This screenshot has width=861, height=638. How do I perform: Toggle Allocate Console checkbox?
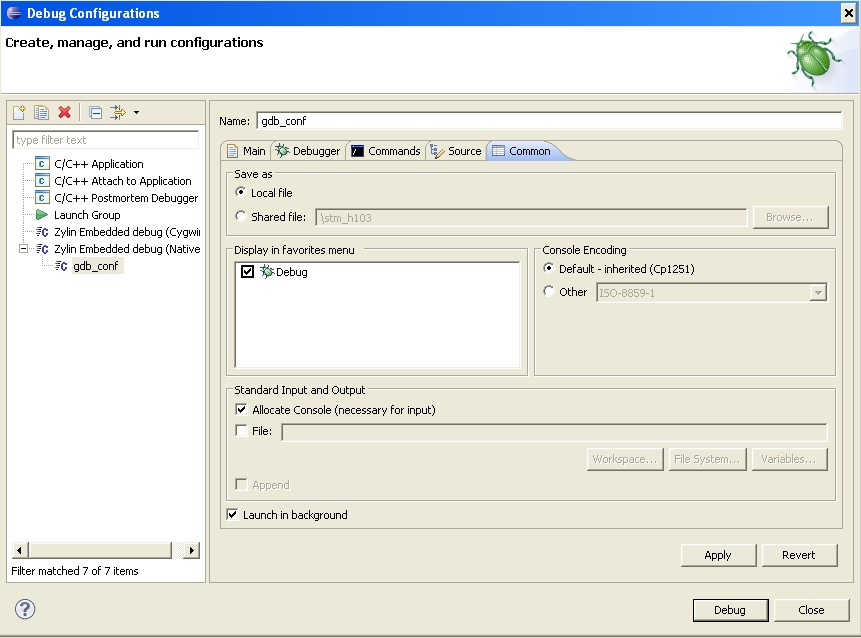(241, 410)
